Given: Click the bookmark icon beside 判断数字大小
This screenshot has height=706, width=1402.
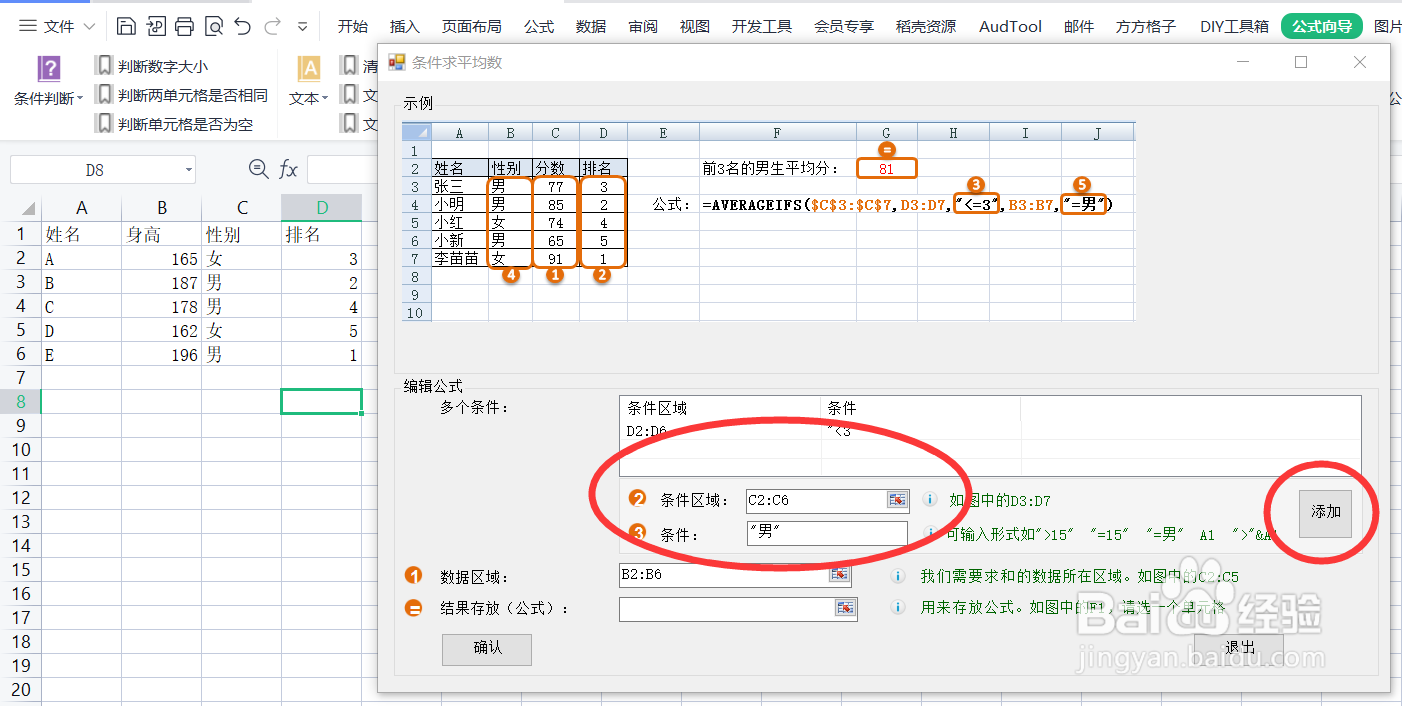Looking at the screenshot, I should coord(104,65).
